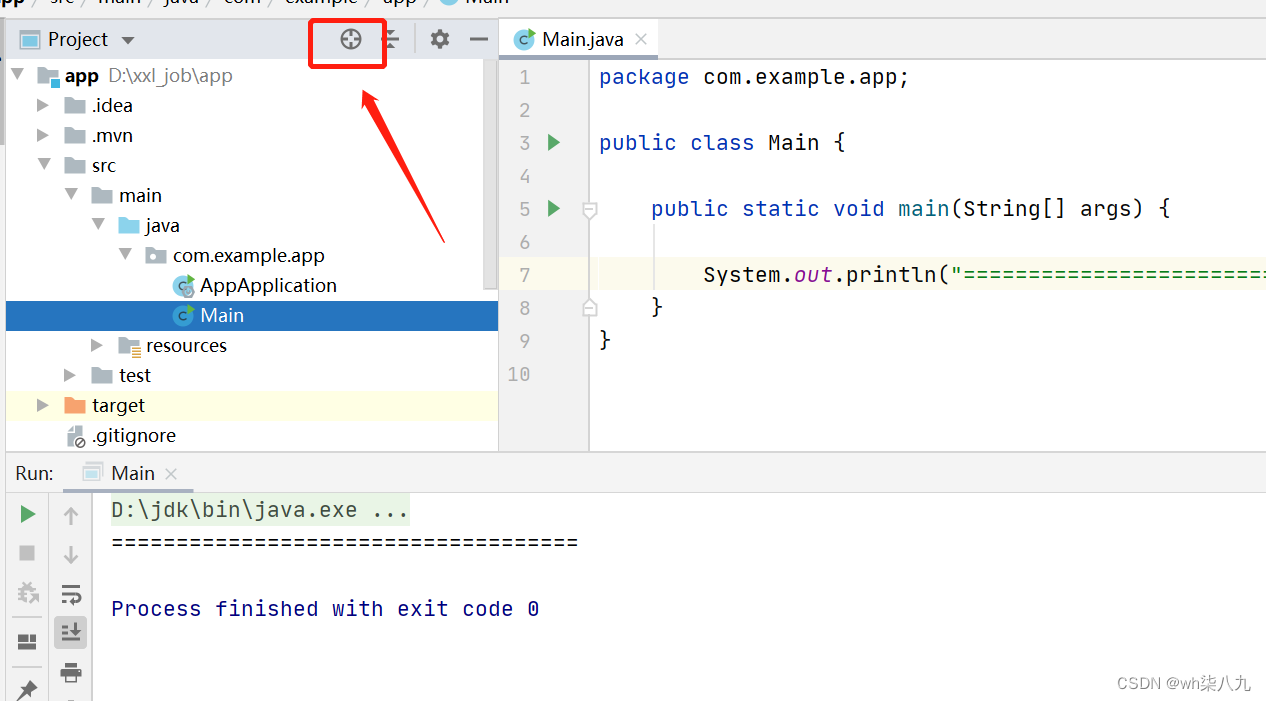
Task: Close the Main run tab
Action: (x=171, y=474)
